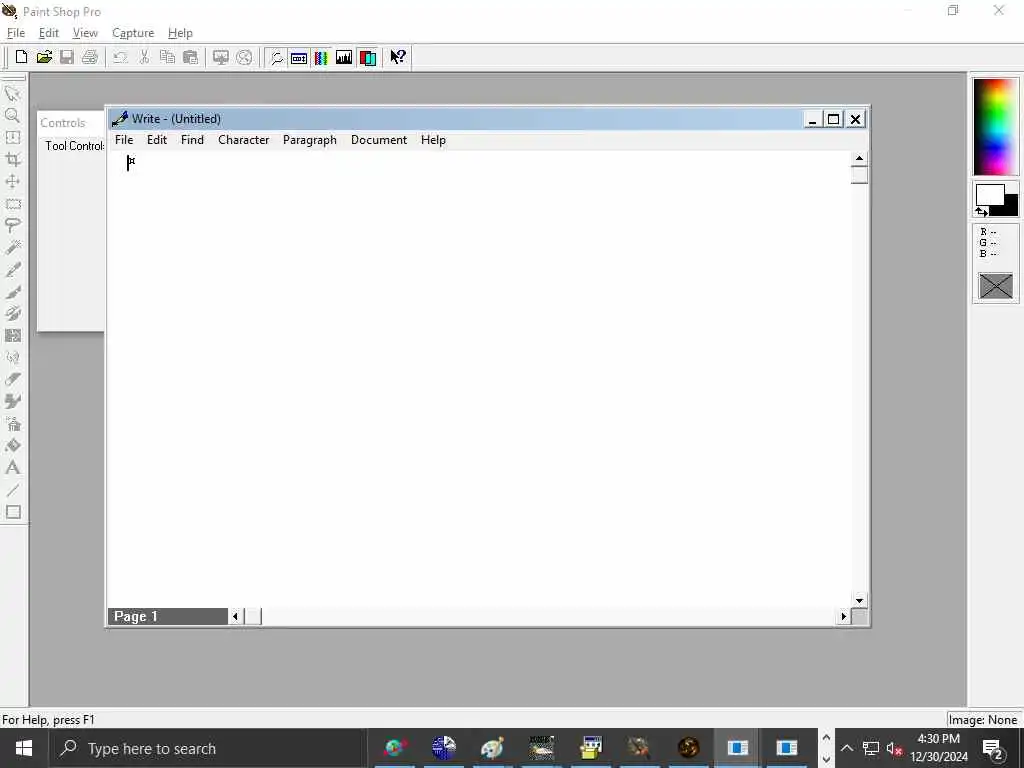
Task: Select the Magic Wand tool
Action: 12,248
